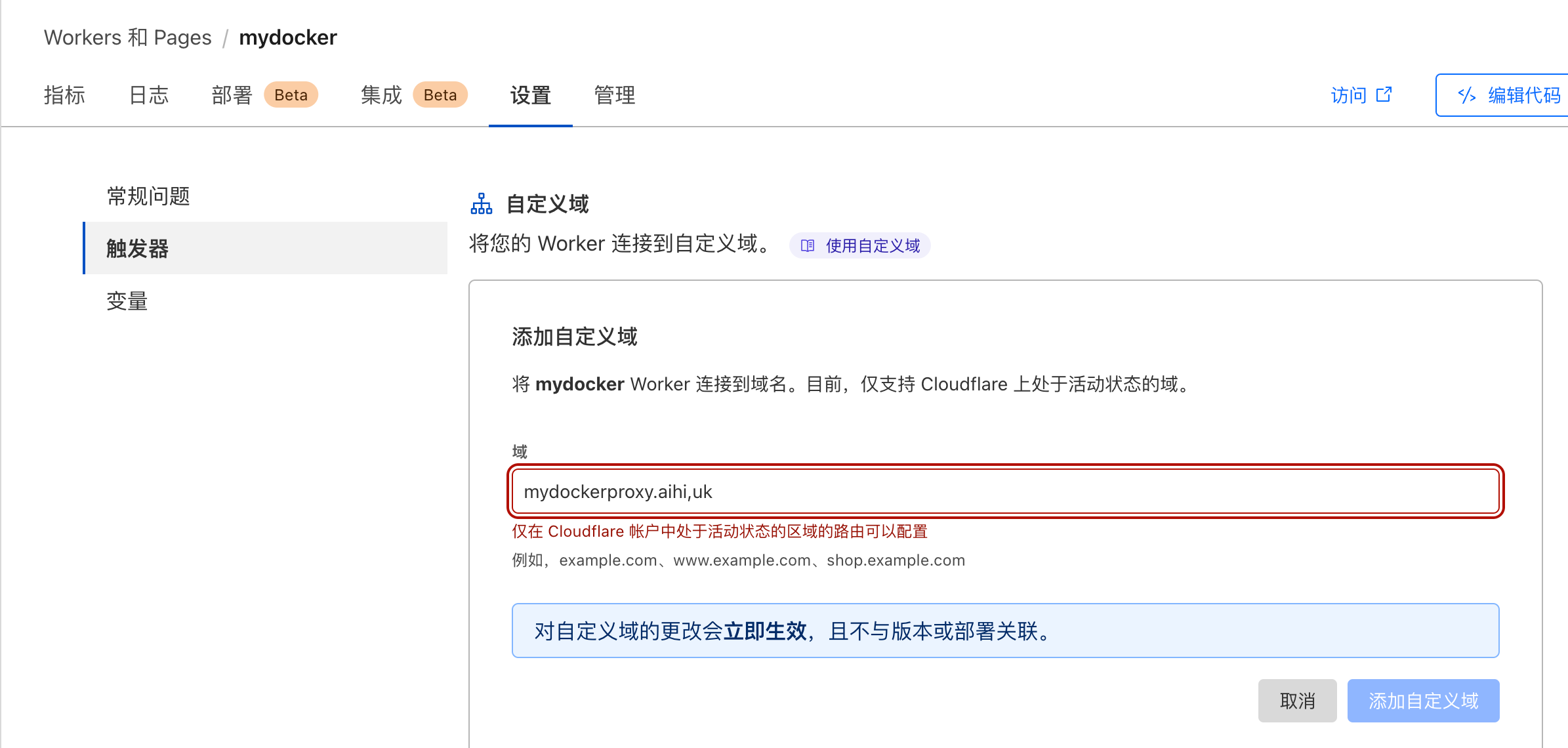Viewport: 1568px width, 748px height.
Task: Open the 部署 tab
Action: [x=232, y=95]
